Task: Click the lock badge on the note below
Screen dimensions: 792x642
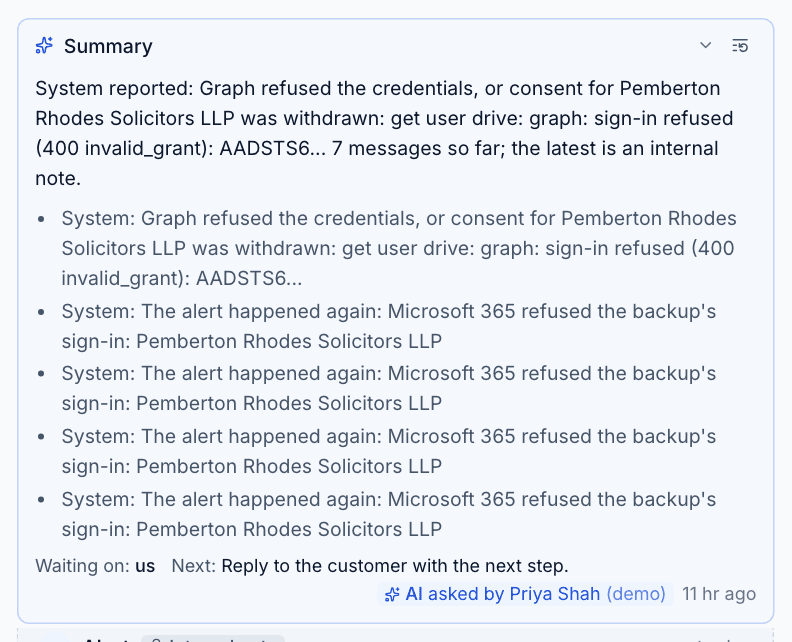Action: 213,639
